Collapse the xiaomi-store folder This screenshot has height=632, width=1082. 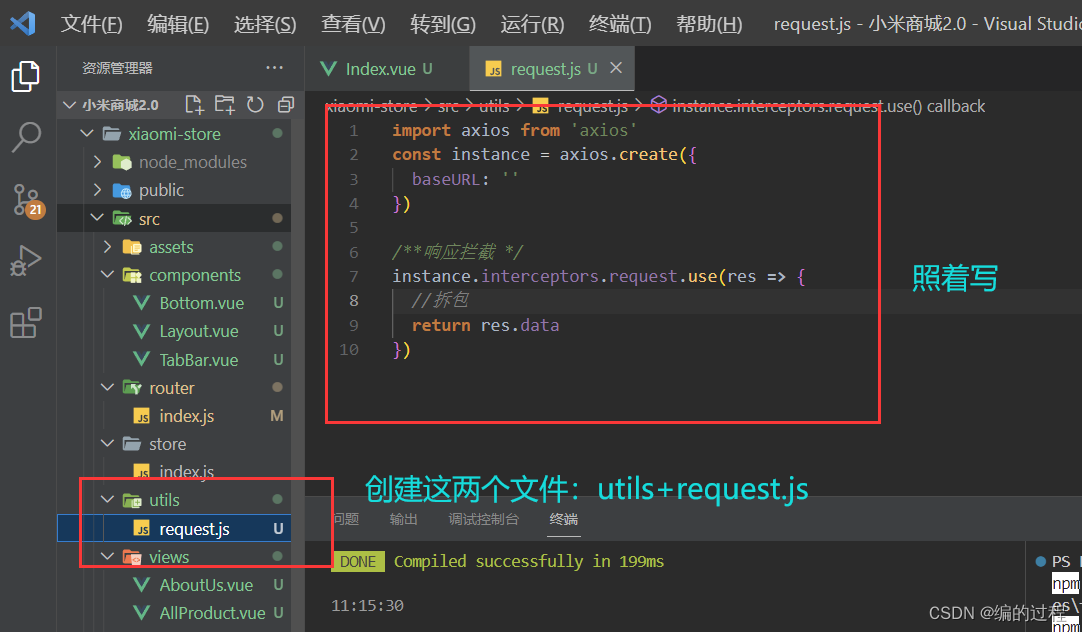(87, 134)
